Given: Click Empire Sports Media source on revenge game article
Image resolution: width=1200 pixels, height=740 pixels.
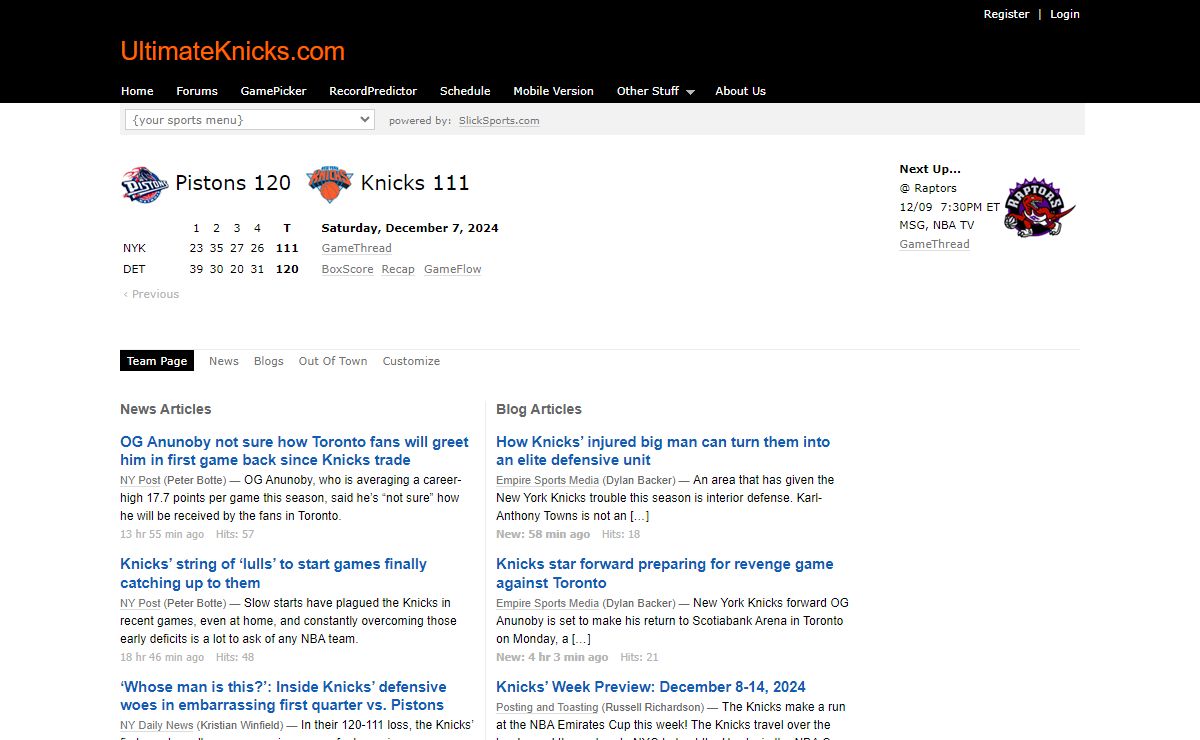Looking at the screenshot, I should tap(547, 603).
